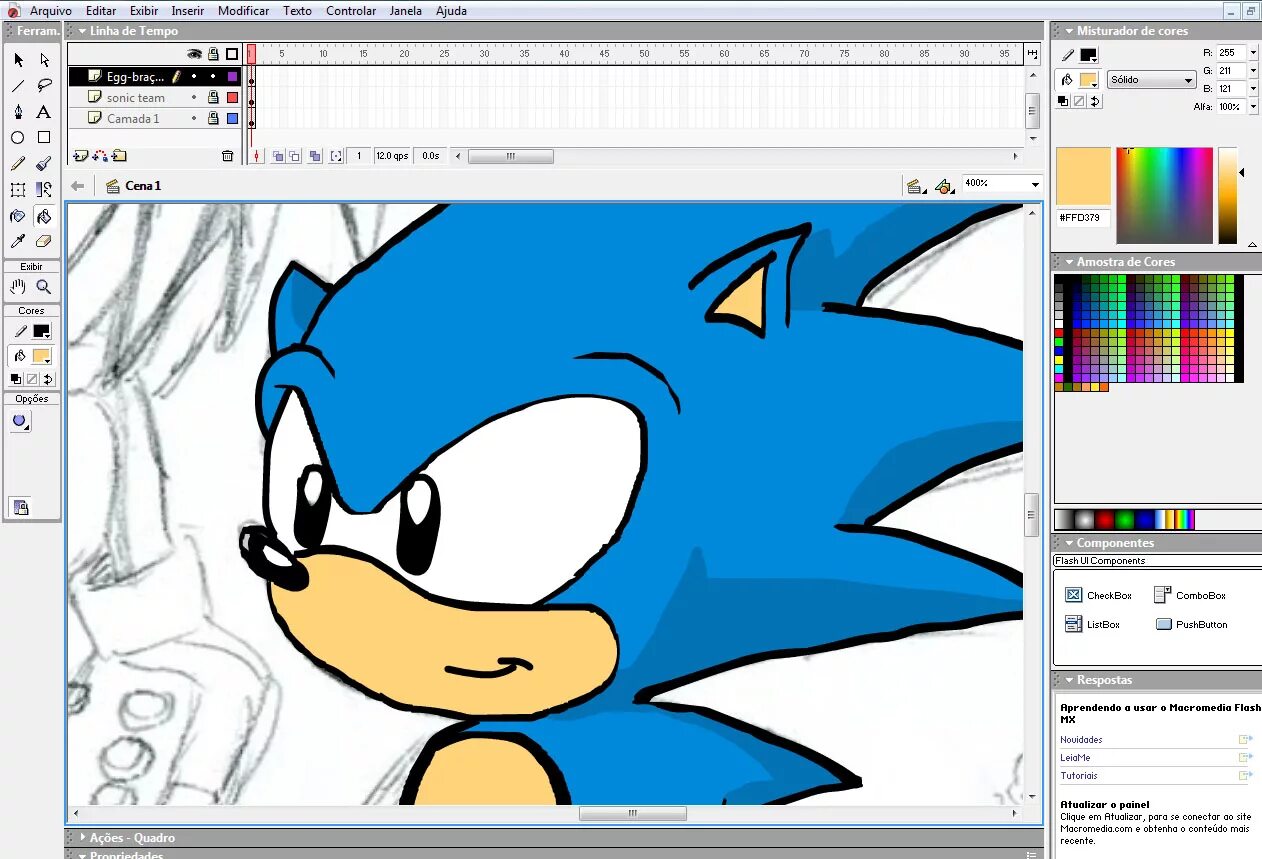Click Swap Colors icon in toolbox
Image resolution: width=1262 pixels, height=859 pixels.
[x=48, y=379]
